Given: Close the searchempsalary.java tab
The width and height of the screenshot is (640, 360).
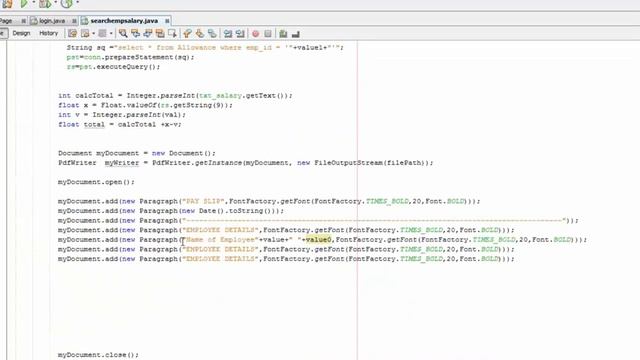Looking at the screenshot, I should [x=167, y=21].
